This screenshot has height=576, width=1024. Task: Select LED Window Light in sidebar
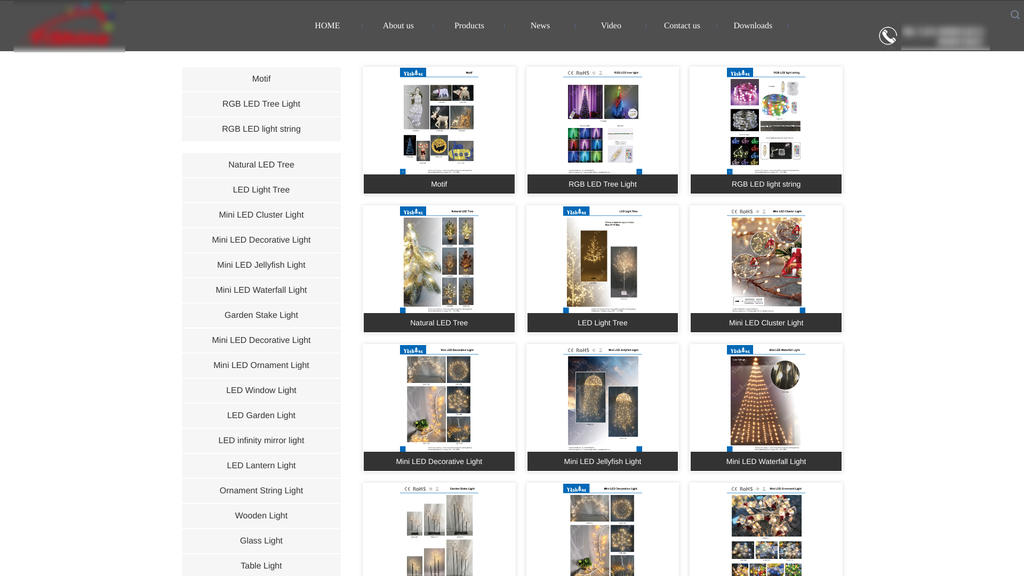pos(261,390)
